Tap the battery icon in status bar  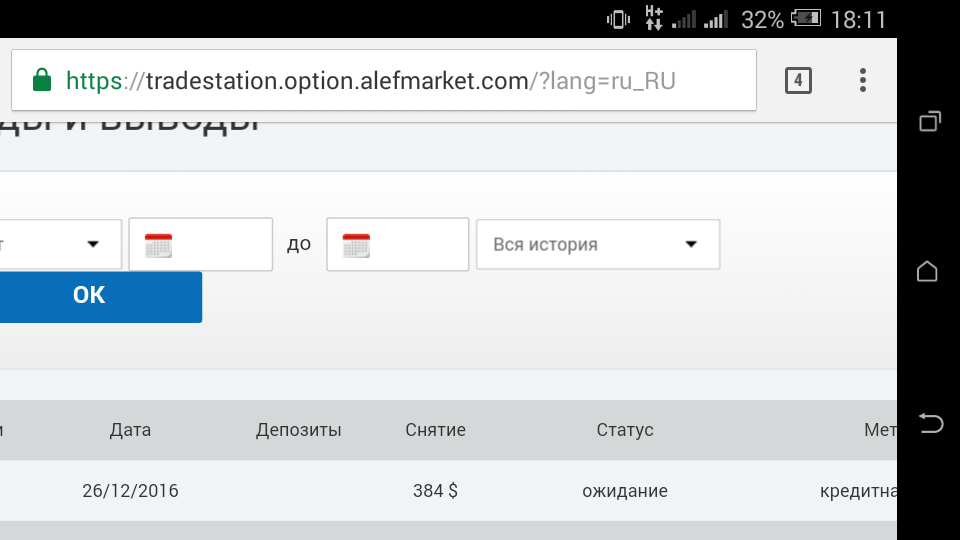coord(806,19)
